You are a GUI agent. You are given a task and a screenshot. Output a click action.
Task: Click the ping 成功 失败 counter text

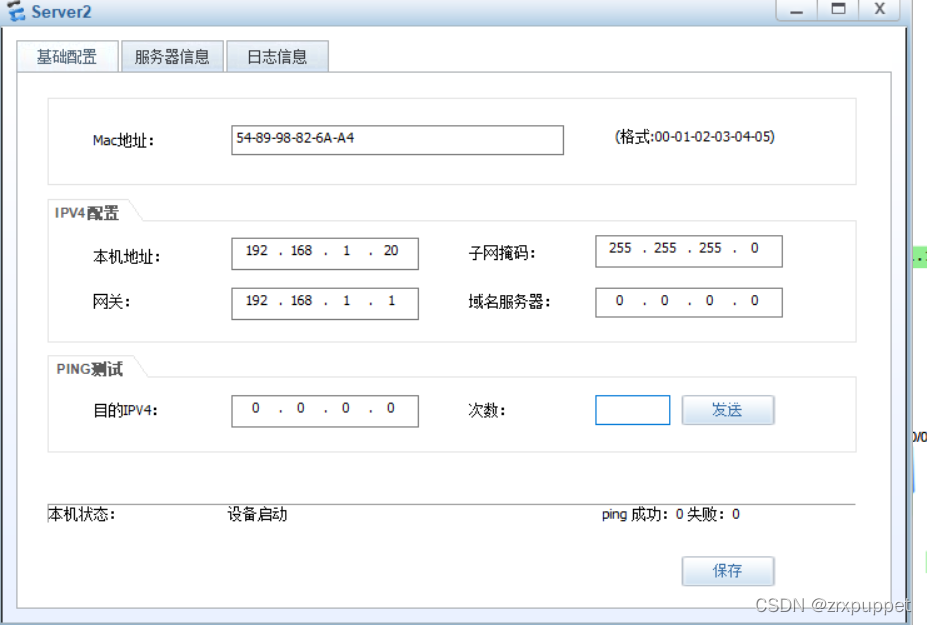(670, 514)
